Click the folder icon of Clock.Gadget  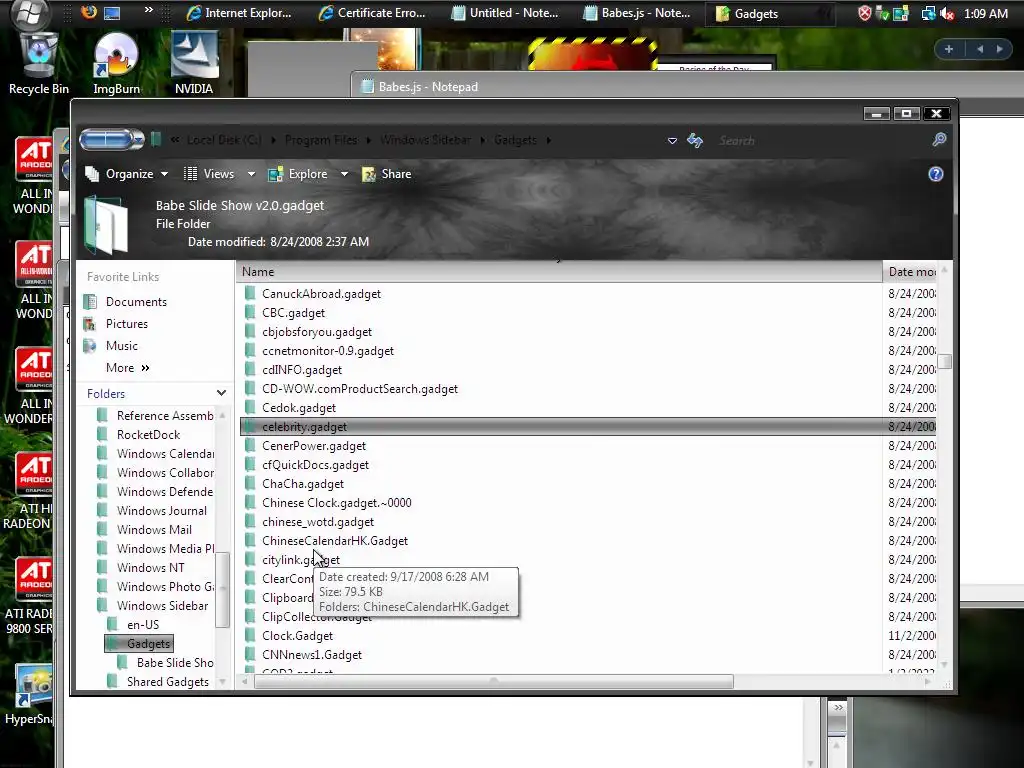point(250,636)
